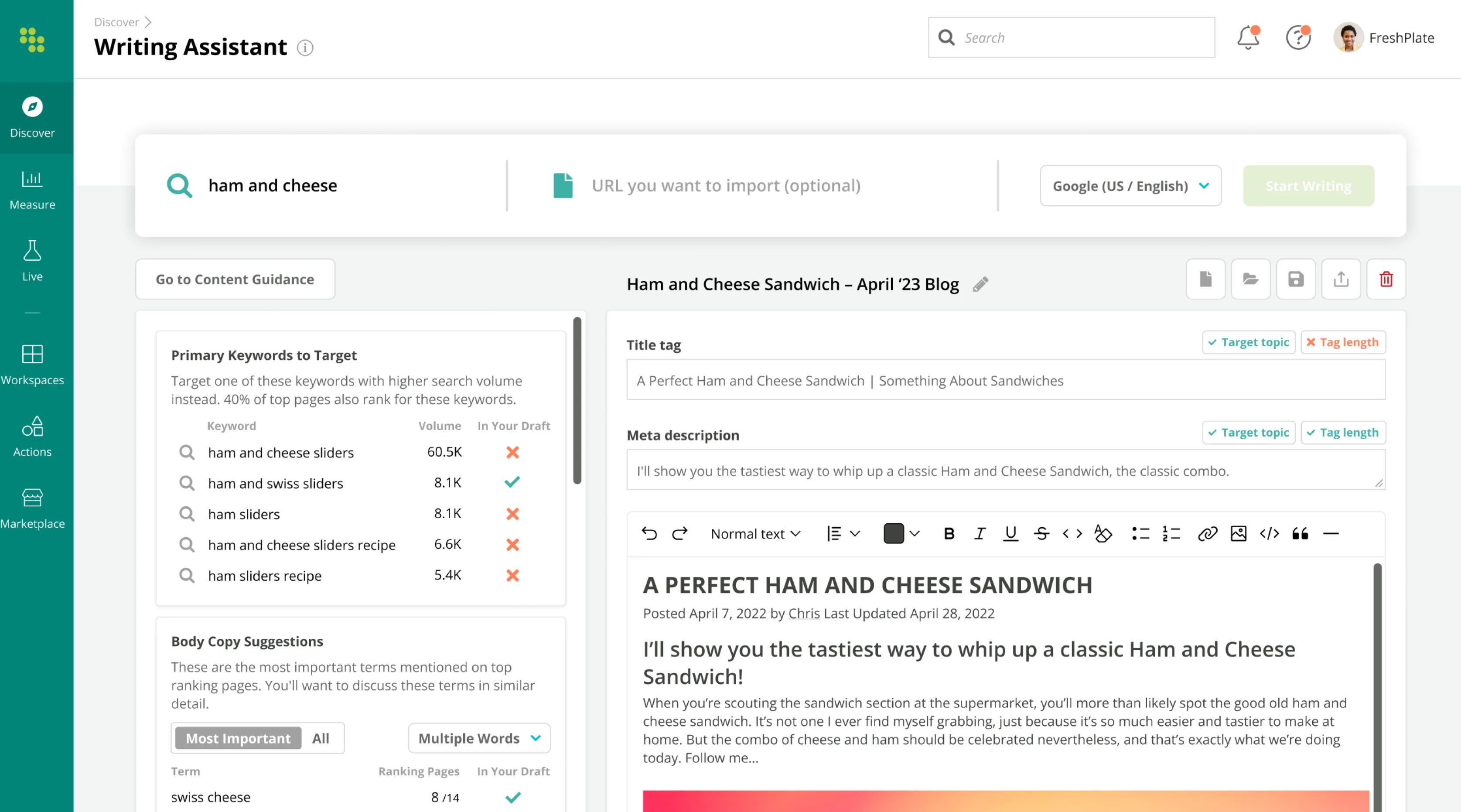
Task: Click the dark text color swatch
Action: [893, 534]
